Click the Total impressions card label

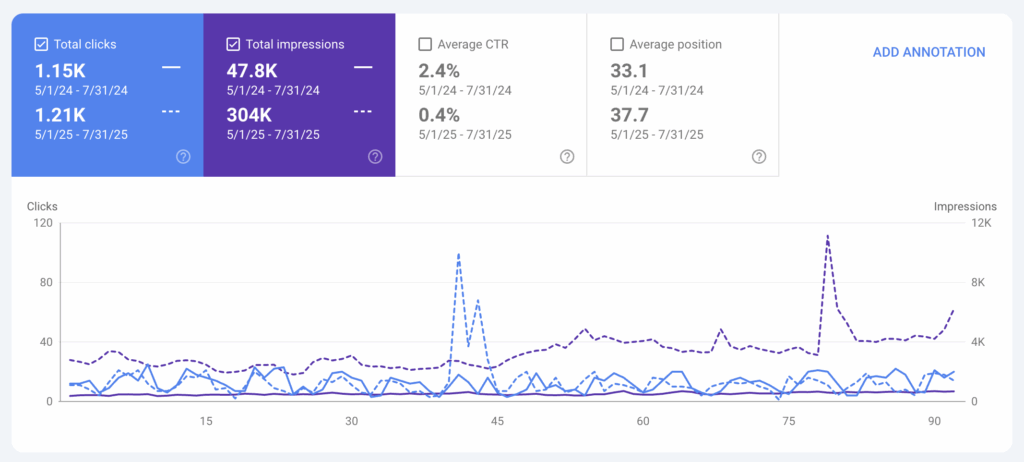point(295,44)
